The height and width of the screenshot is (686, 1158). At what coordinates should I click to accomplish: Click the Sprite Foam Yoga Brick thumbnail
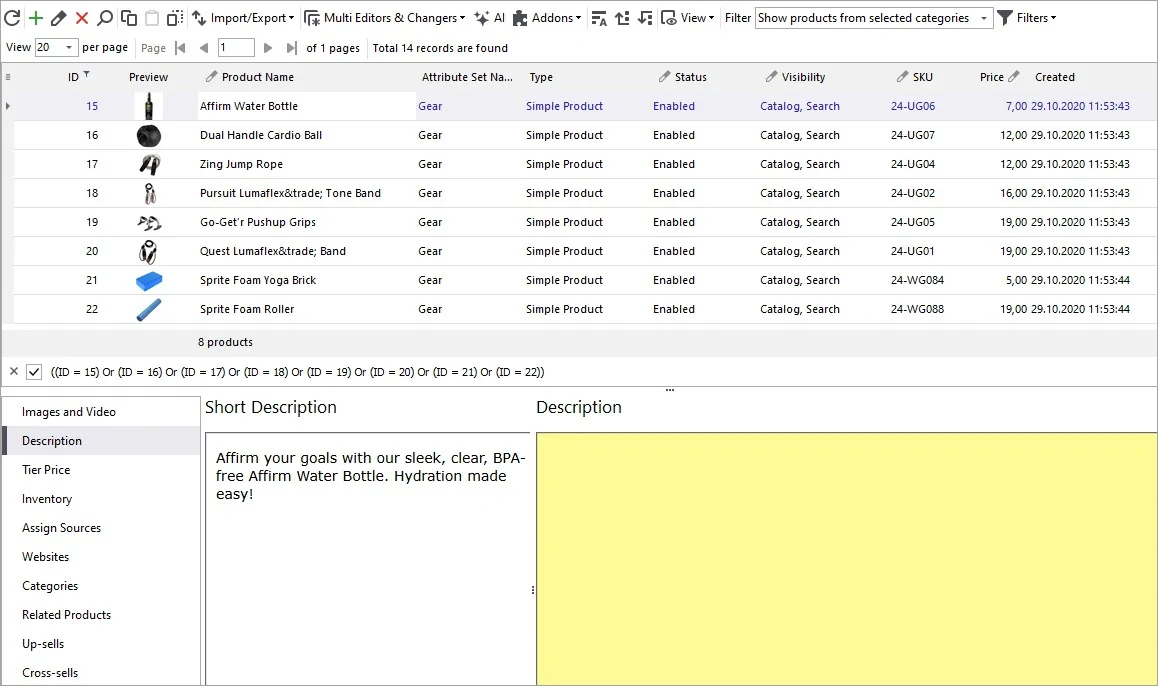coord(148,281)
